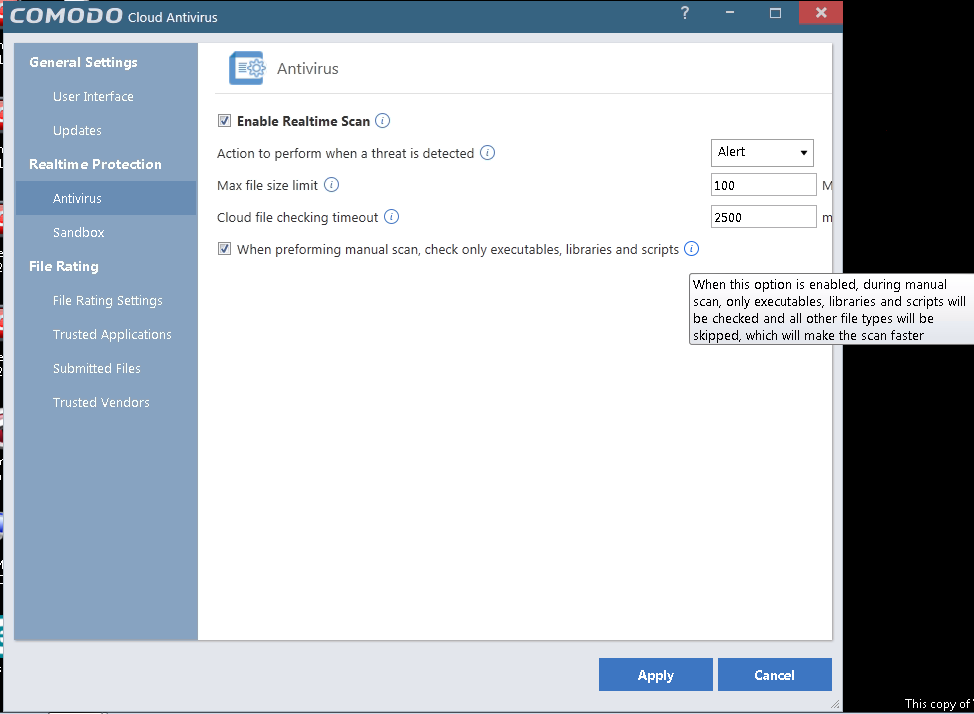Minimize the Comodo Cloud Antivirus window

730,13
